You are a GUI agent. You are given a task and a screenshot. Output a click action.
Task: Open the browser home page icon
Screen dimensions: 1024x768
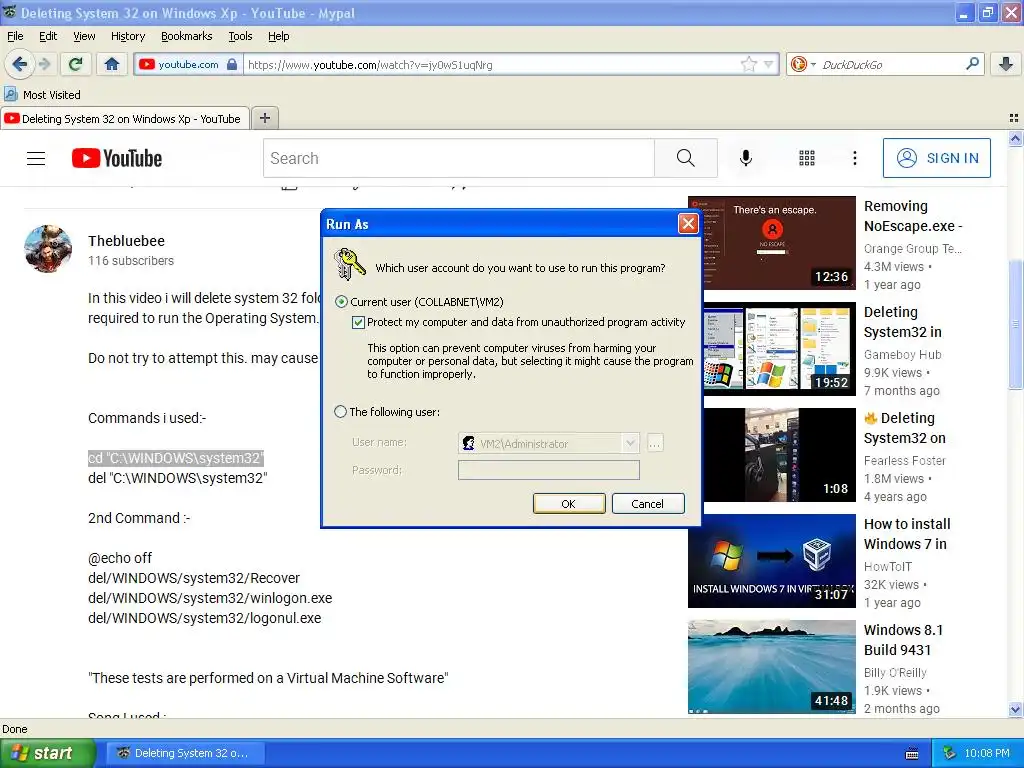pyautogui.click(x=112, y=64)
